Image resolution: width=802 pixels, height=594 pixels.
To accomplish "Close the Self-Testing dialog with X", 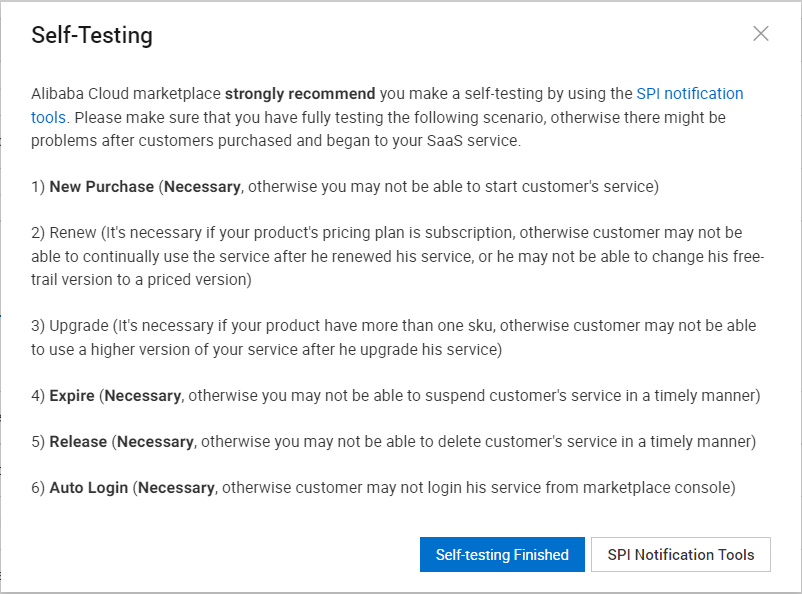I will coord(761,34).
